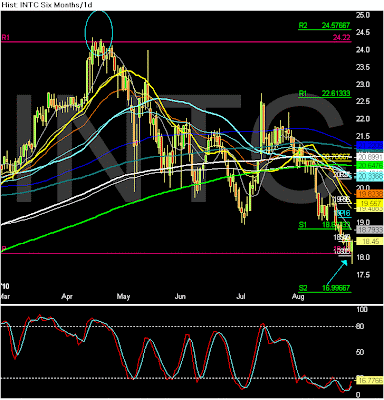Viewport: 384px width, 400px height.
Task: Click the 100 level on oscillator axis
Action: 362,310
